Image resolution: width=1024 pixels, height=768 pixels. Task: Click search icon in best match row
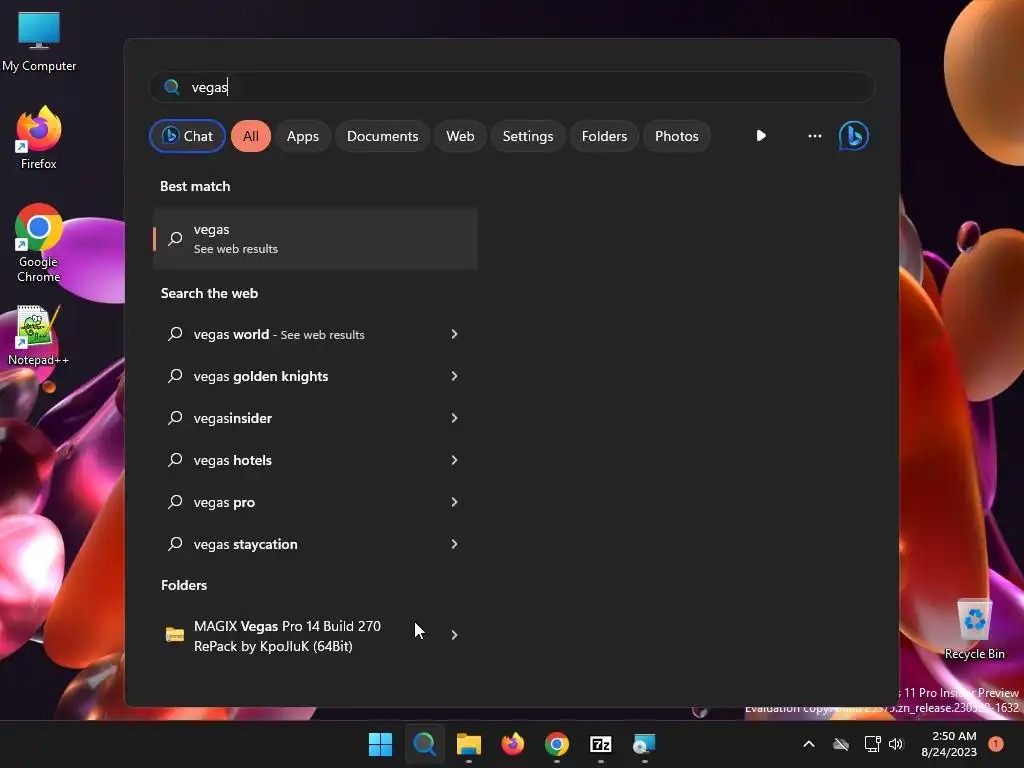point(175,238)
